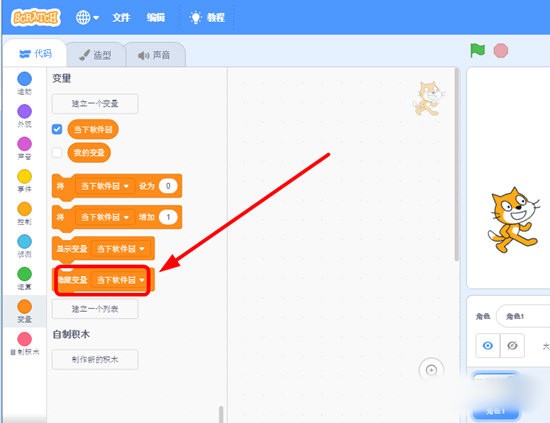Switch to the 造型 costumes tab
This screenshot has width=550, height=423.
click(95, 55)
